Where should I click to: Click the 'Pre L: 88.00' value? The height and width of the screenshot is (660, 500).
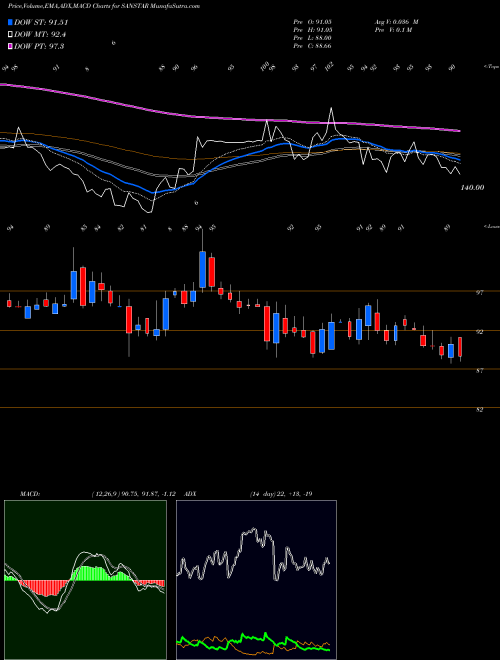[x=312, y=38]
